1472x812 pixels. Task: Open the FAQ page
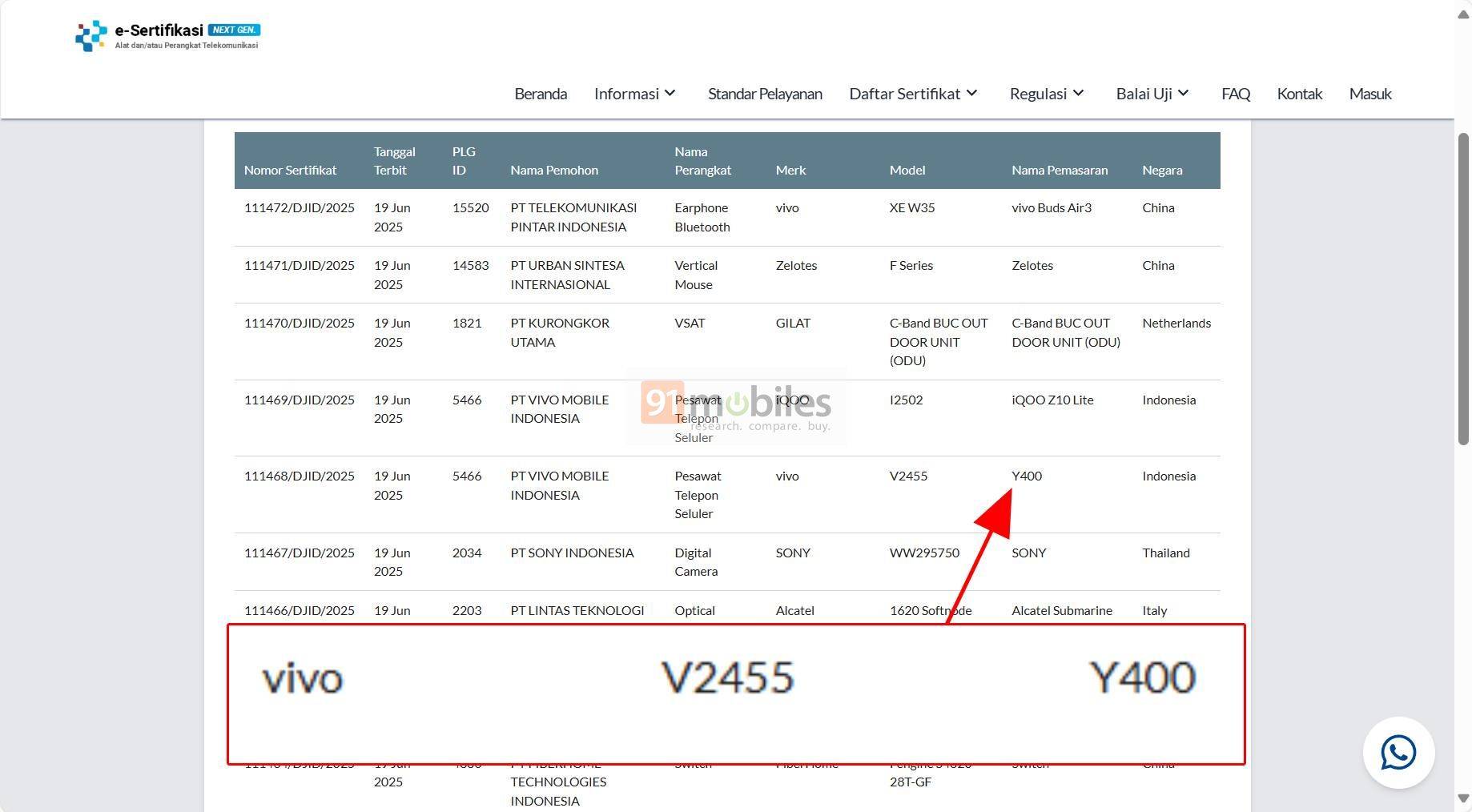tap(1236, 94)
